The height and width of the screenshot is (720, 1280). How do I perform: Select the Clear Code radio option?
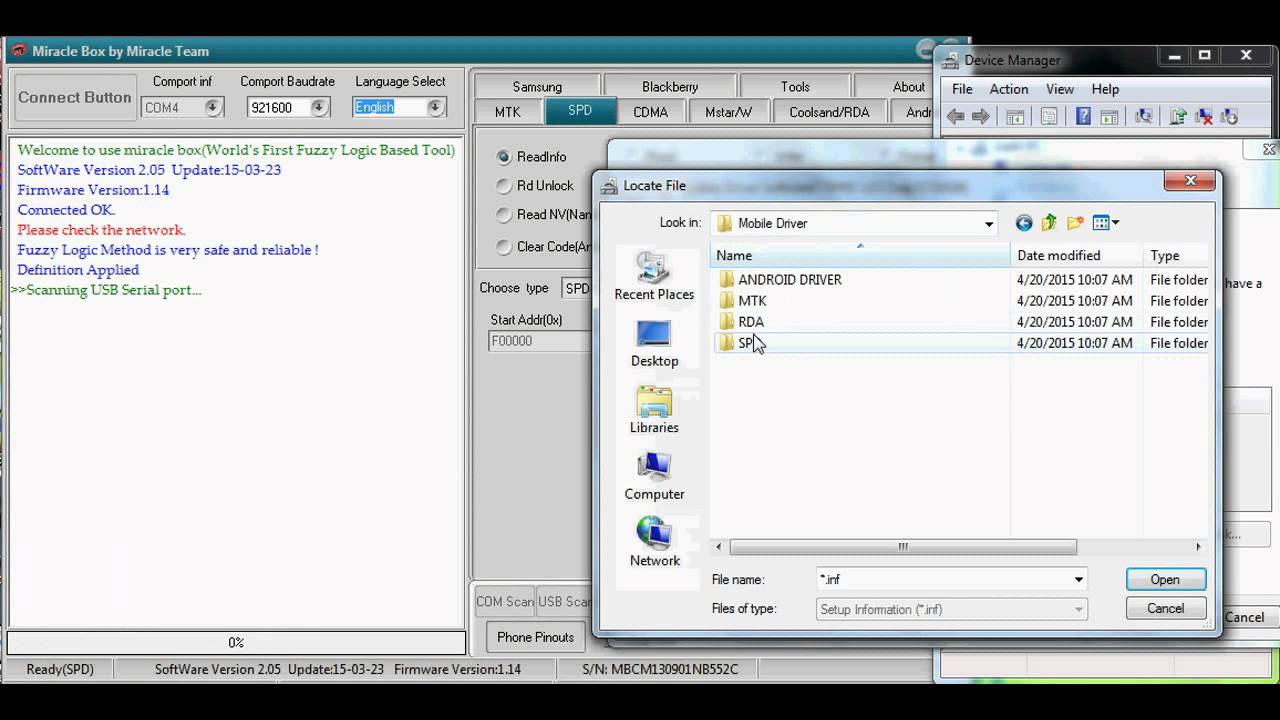[504, 246]
